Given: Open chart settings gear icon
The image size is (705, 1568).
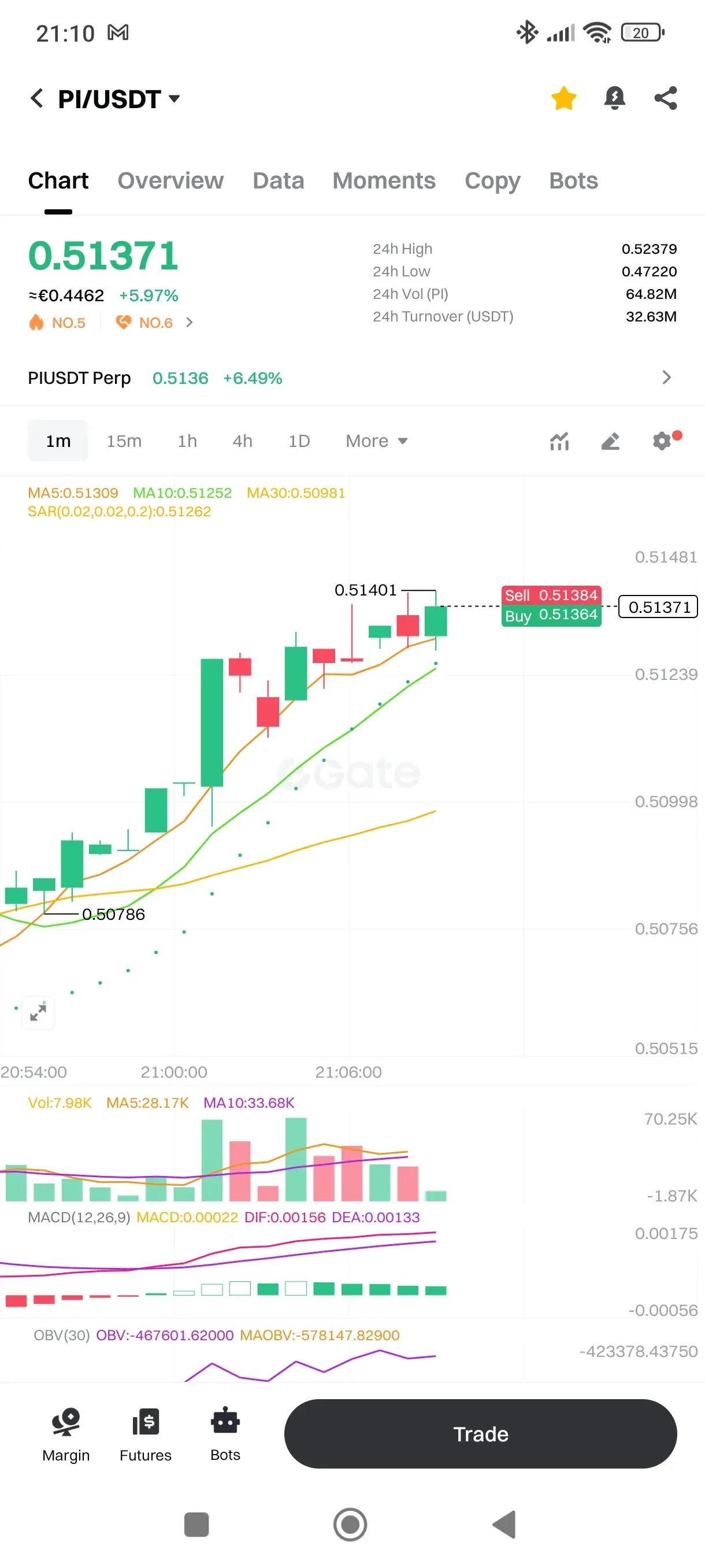Looking at the screenshot, I should [x=662, y=440].
